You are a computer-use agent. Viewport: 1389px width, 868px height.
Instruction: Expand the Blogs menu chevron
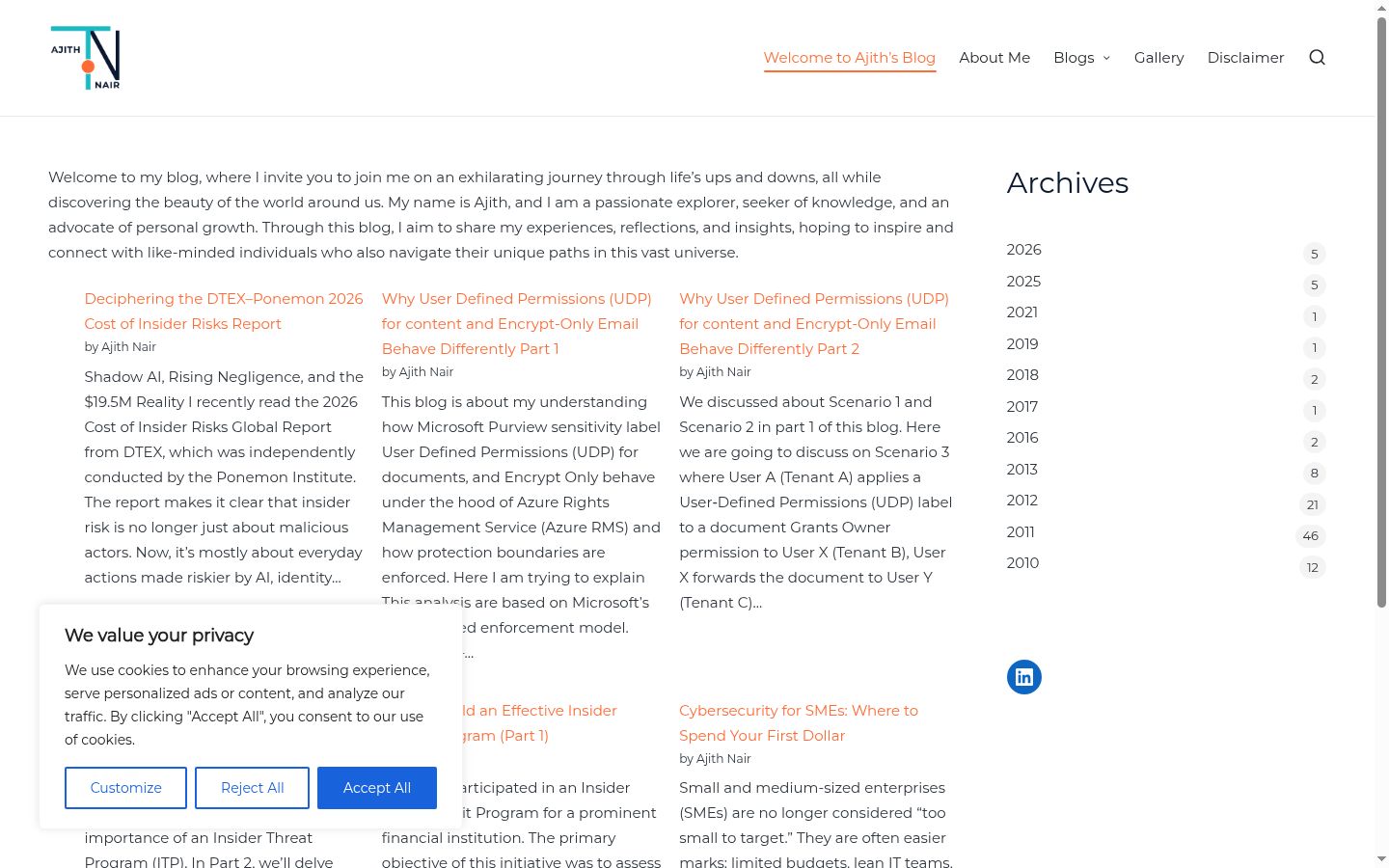tap(1106, 58)
